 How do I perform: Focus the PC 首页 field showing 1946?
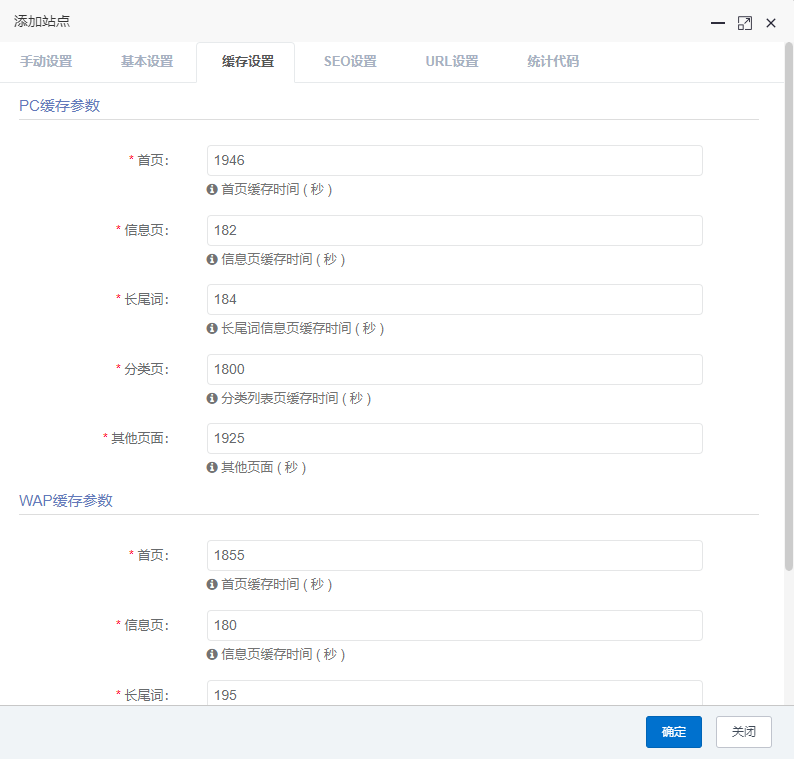click(454, 160)
